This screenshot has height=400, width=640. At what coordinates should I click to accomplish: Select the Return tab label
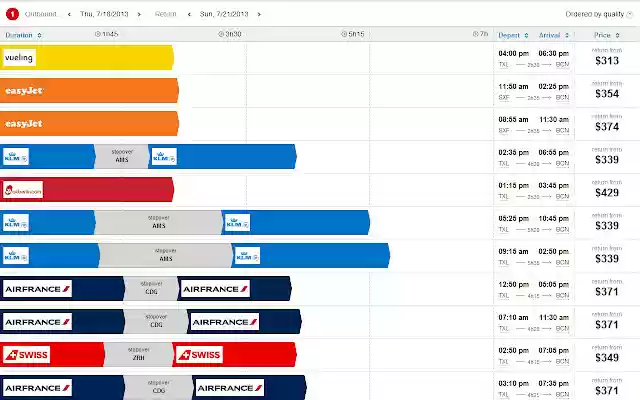coord(165,14)
